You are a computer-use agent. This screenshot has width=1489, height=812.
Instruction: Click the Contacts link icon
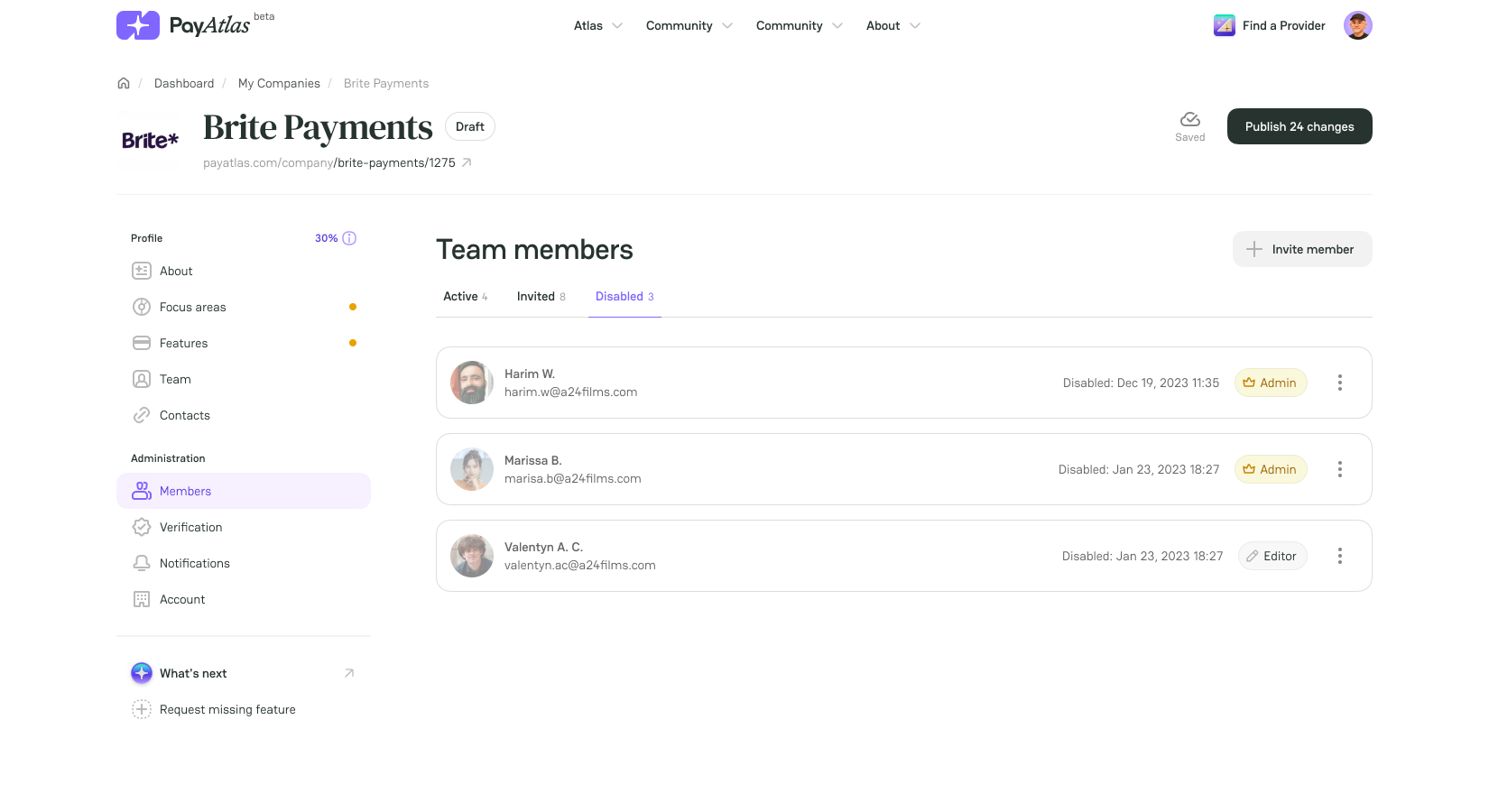point(142,415)
